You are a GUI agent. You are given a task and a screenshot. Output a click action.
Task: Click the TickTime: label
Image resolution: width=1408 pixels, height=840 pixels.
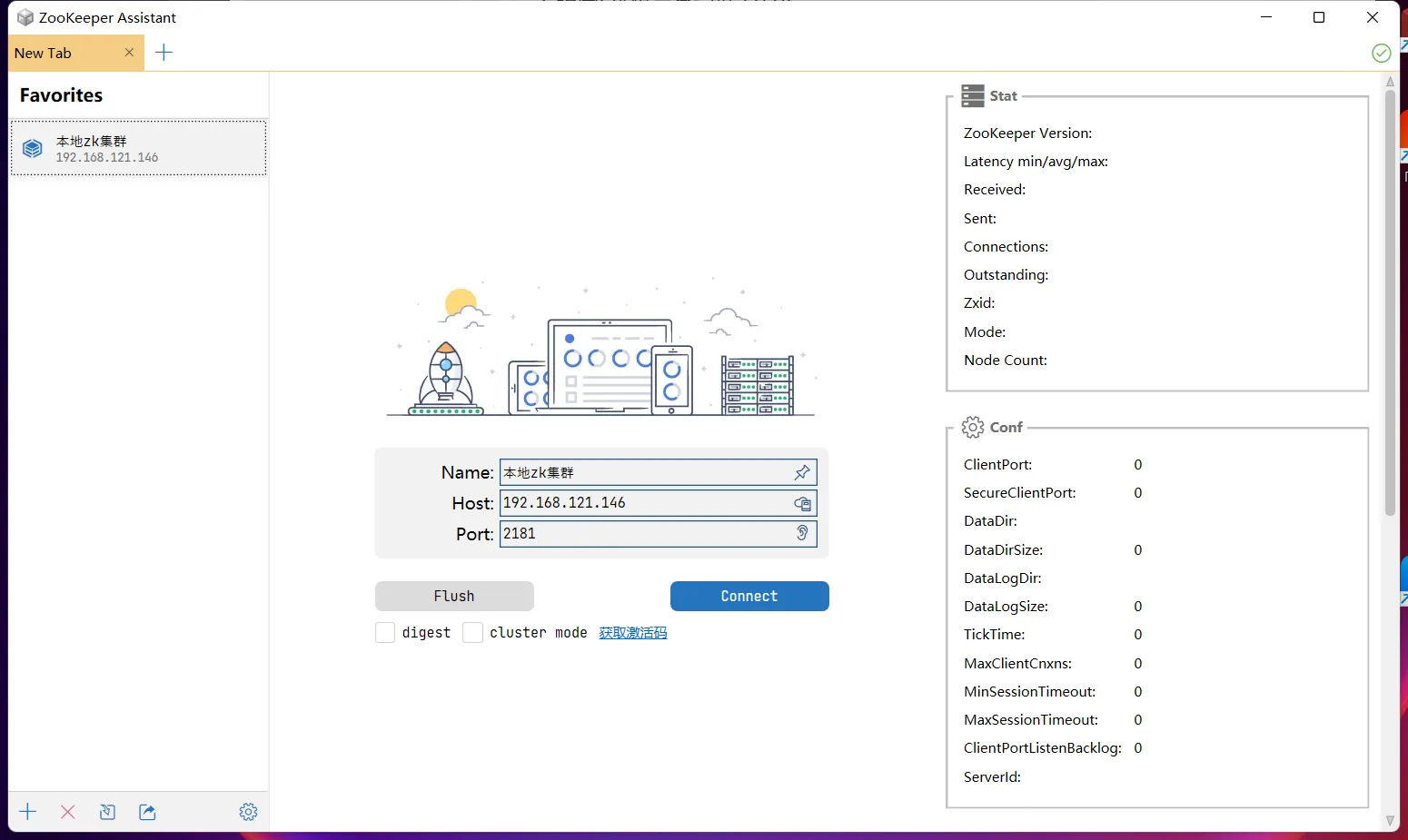tap(994, 635)
